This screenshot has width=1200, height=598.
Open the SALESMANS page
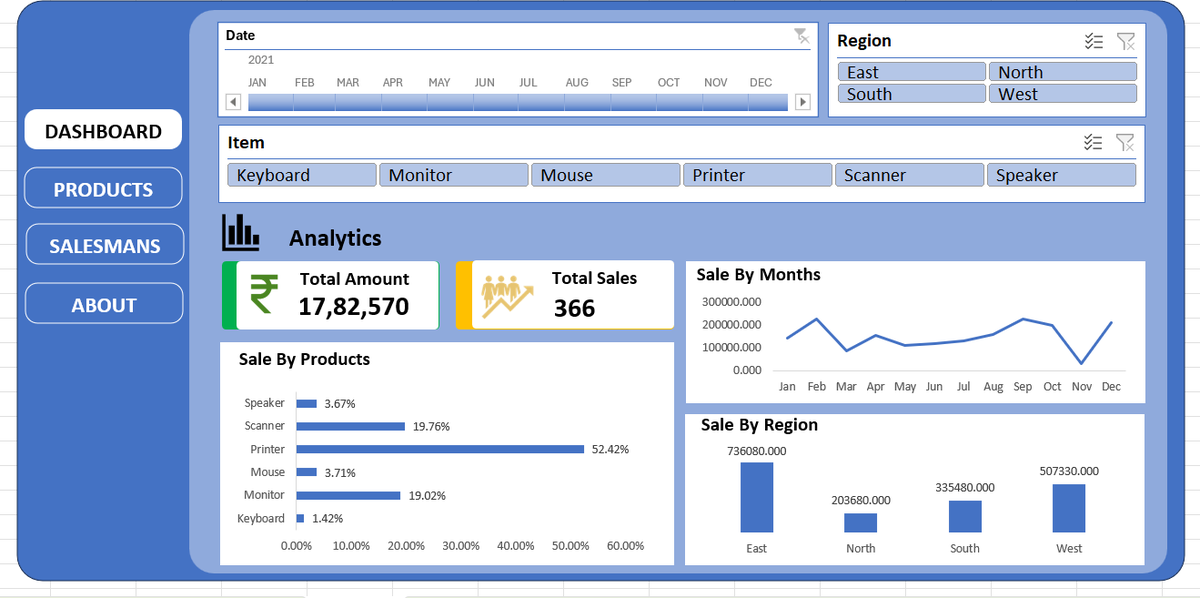pyautogui.click(x=104, y=245)
